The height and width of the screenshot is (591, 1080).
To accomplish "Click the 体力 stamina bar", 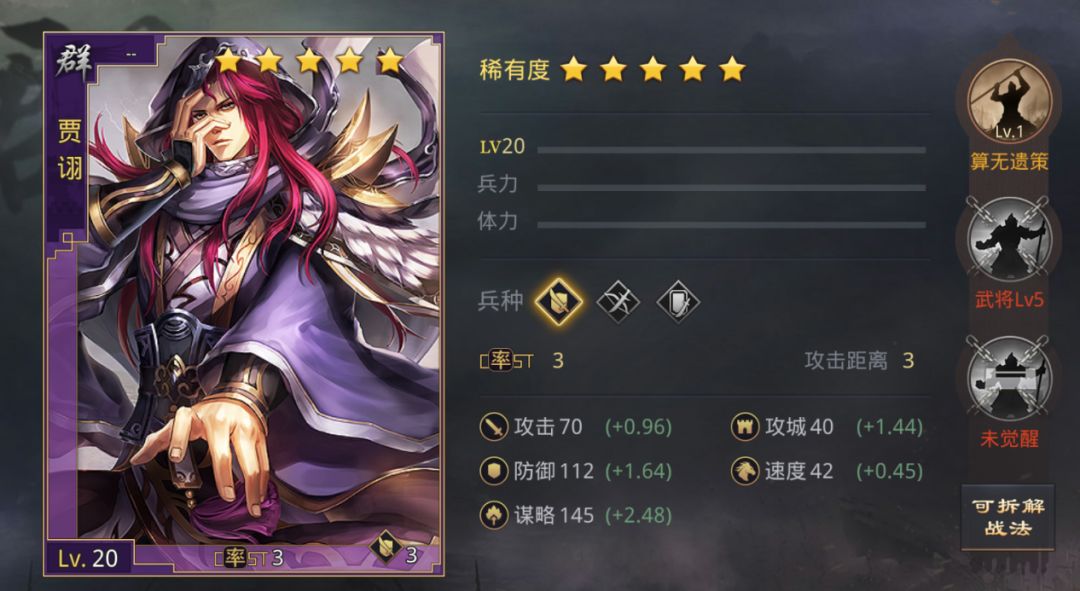I will coord(731,224).
